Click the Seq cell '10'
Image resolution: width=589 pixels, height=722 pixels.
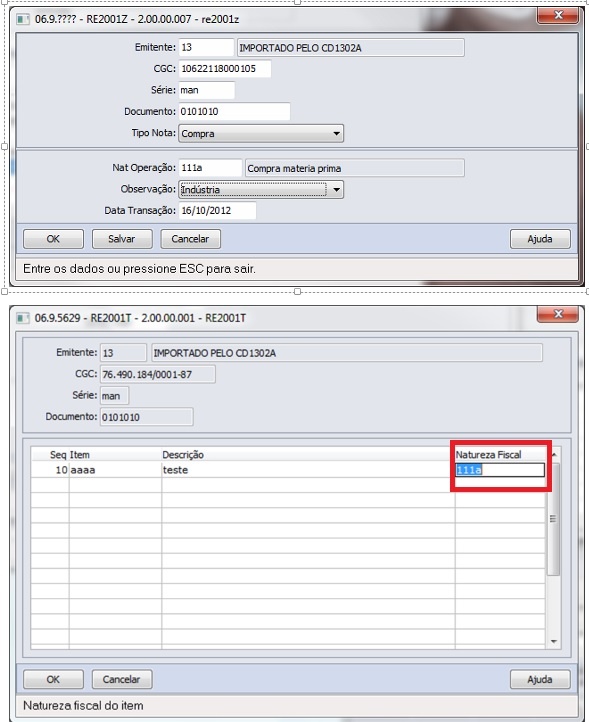point(50,470)
